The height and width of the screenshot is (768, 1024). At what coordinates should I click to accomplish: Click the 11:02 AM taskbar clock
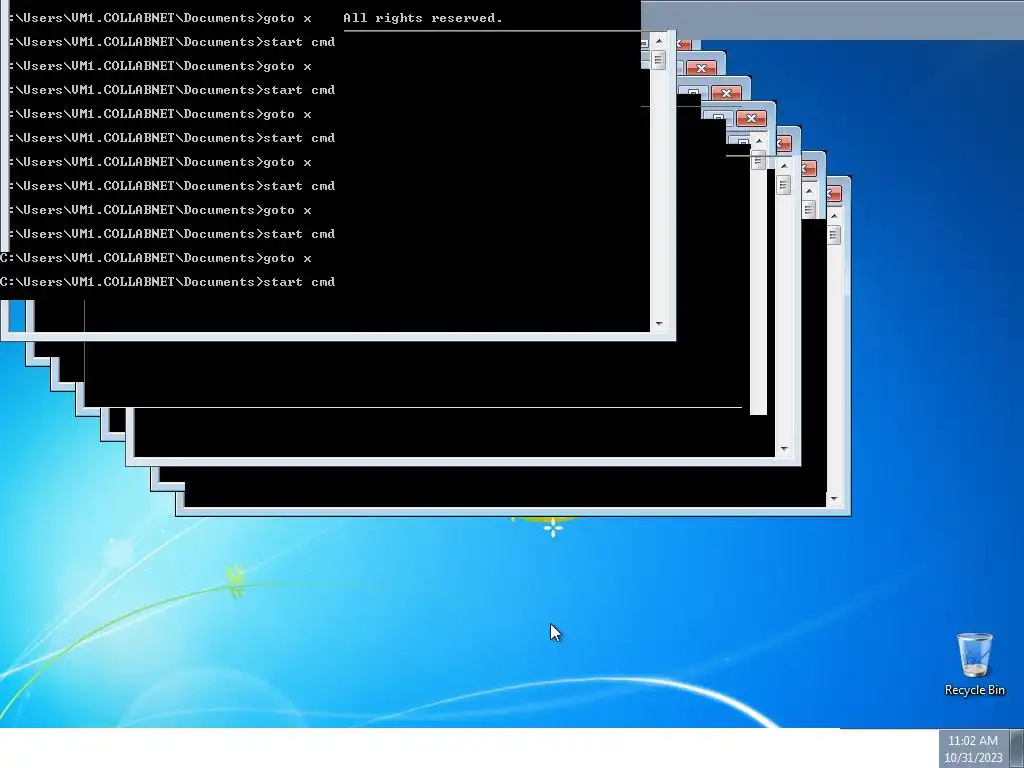(x=972, y=741)
